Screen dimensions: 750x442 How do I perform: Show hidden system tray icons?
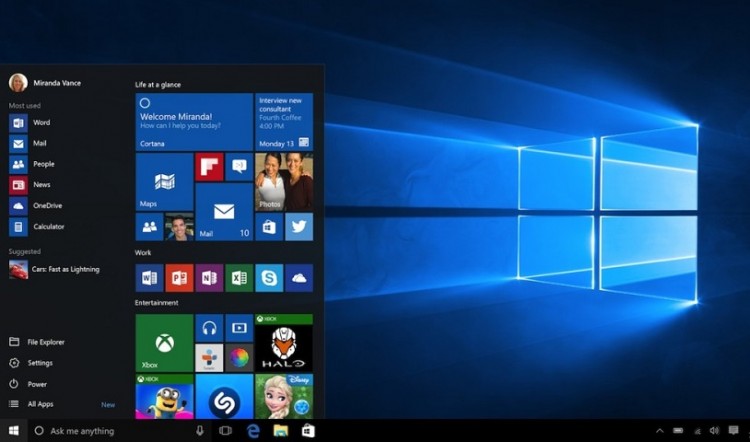click(x=660, y=431)
